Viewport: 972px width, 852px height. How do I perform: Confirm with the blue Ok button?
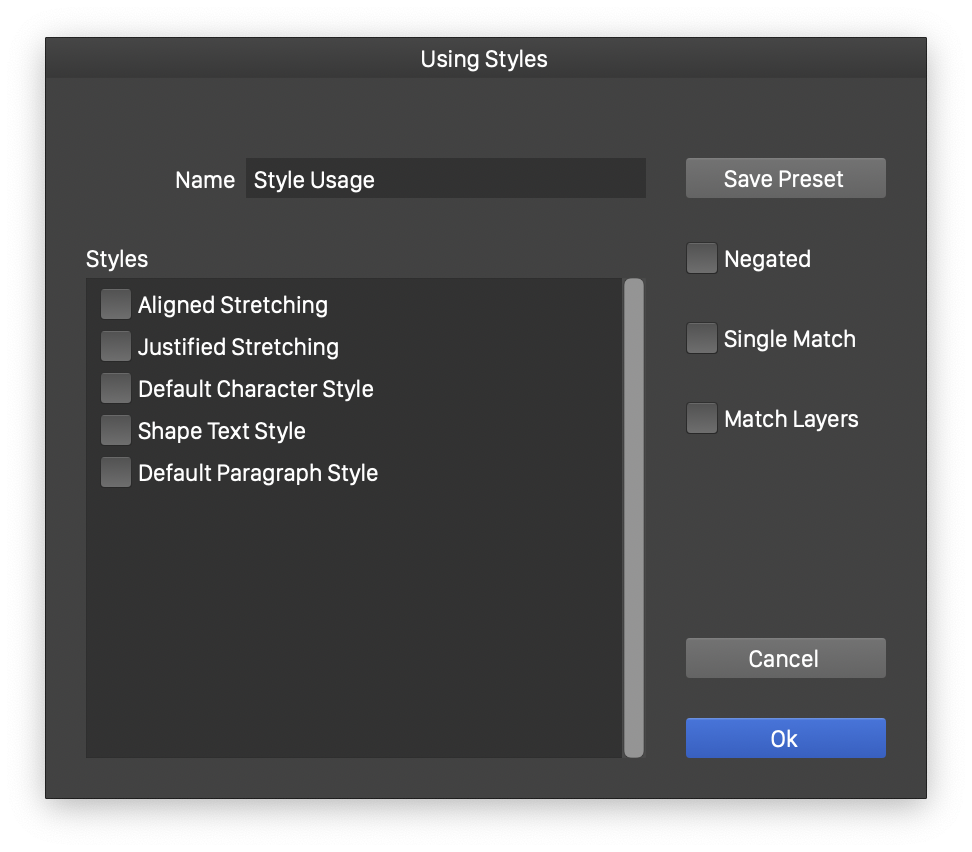click(785, 739)
